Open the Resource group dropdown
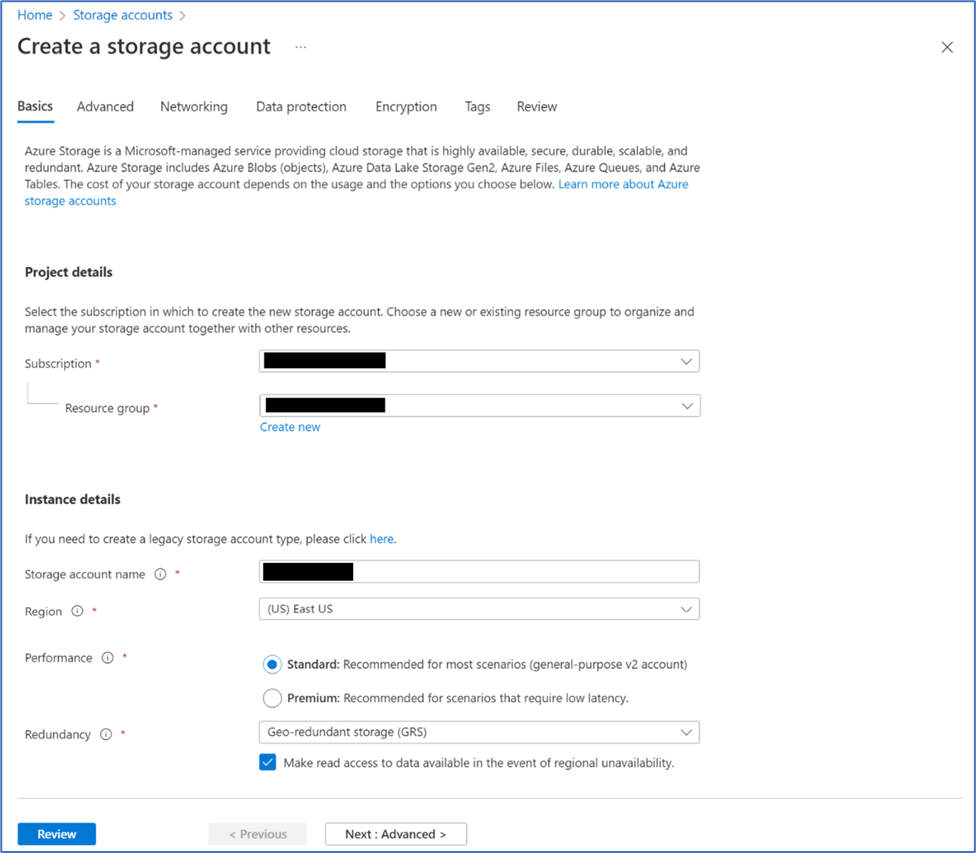976x853 pixels. [479, 406]
